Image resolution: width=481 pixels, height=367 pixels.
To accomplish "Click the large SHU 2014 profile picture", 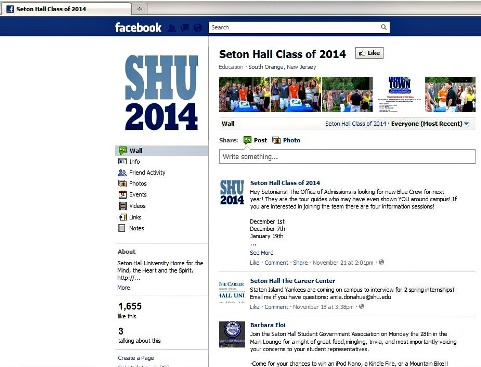I will 161,93.
